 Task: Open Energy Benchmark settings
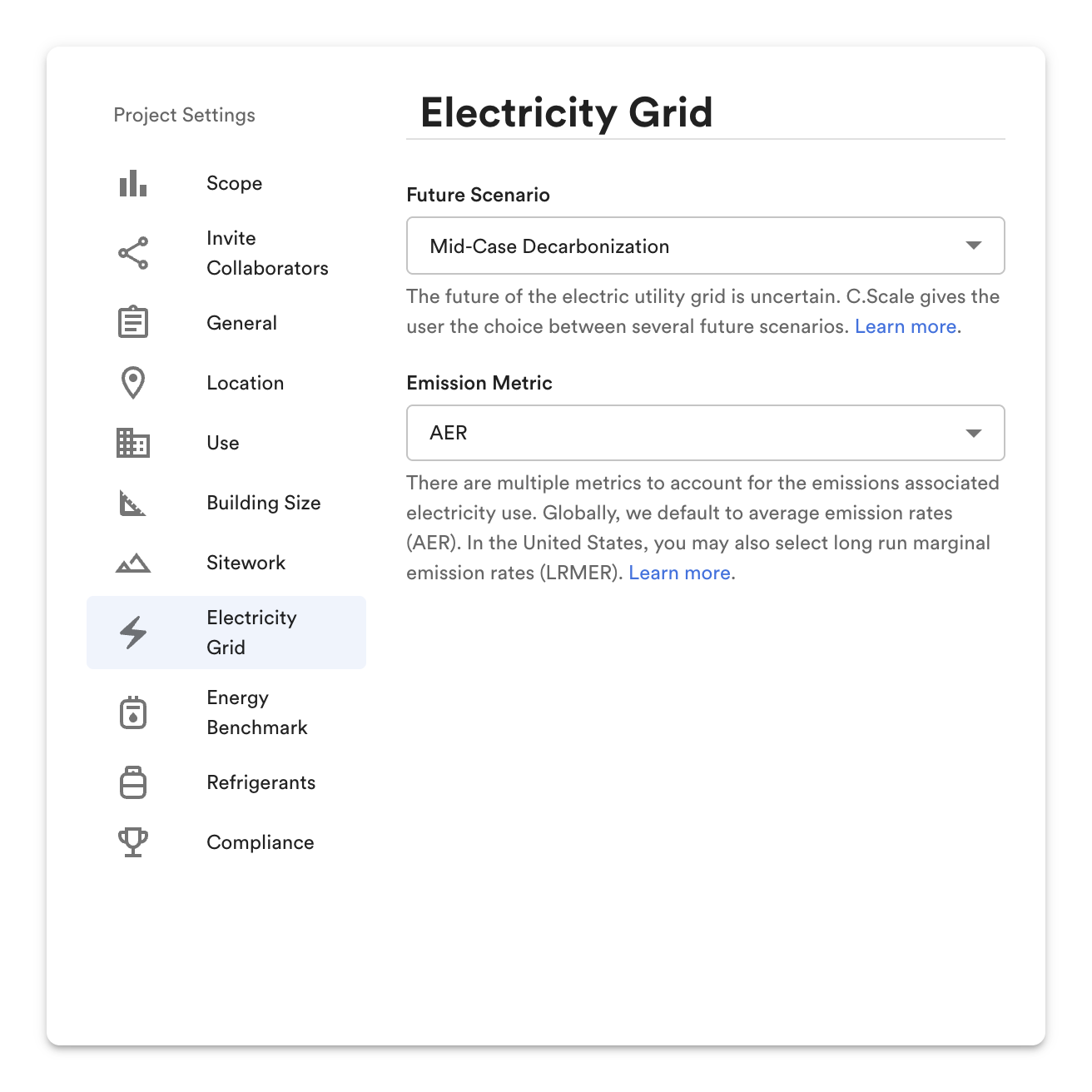[226, 712]
